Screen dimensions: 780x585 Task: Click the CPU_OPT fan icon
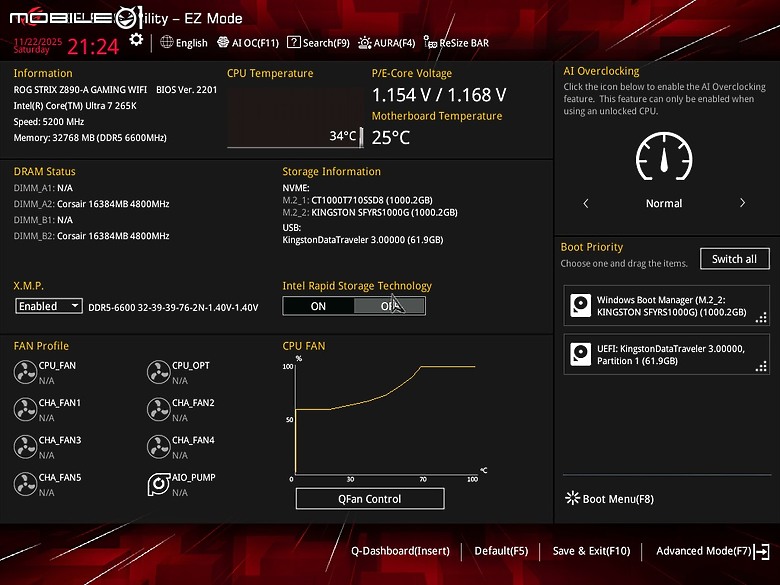(x=159, y=372)
